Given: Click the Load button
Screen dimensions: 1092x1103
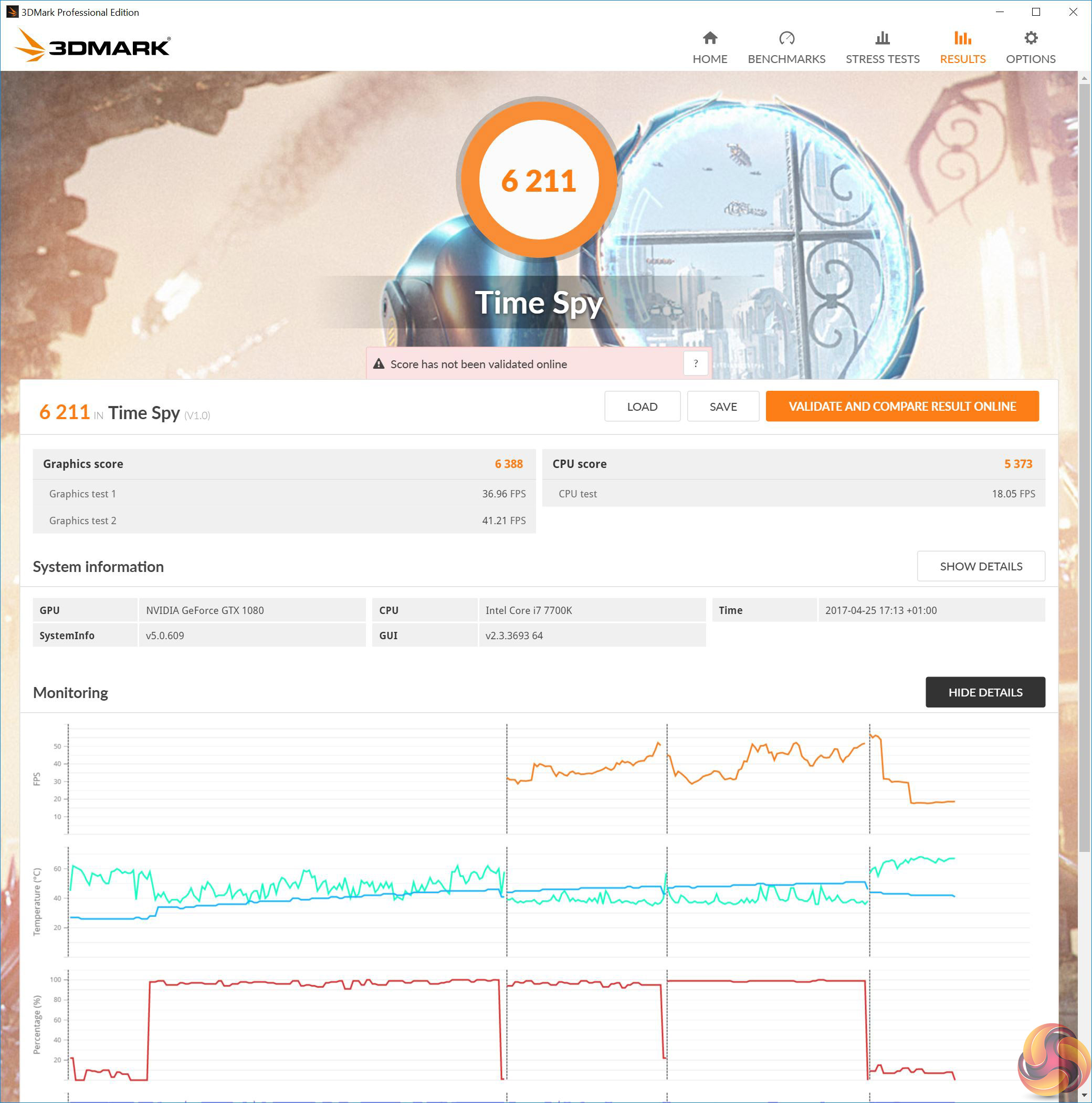Looking at the screenshot, I should 642,407.
